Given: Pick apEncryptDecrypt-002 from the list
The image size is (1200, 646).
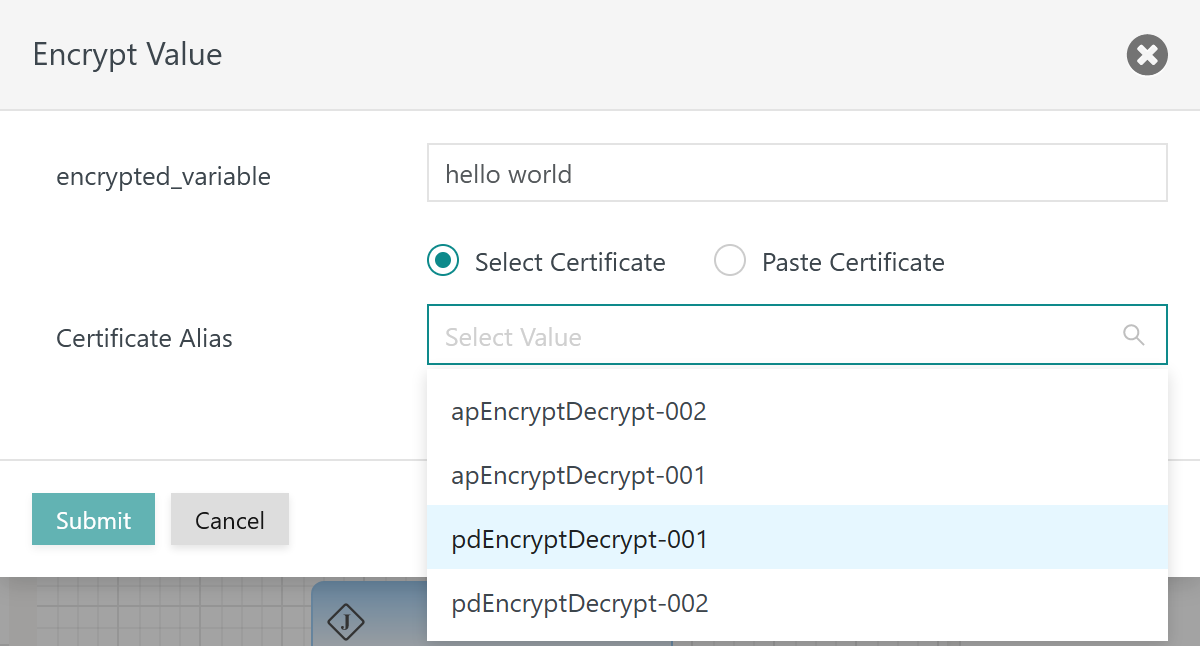Looking at the screenshot, I should [797, 411].
